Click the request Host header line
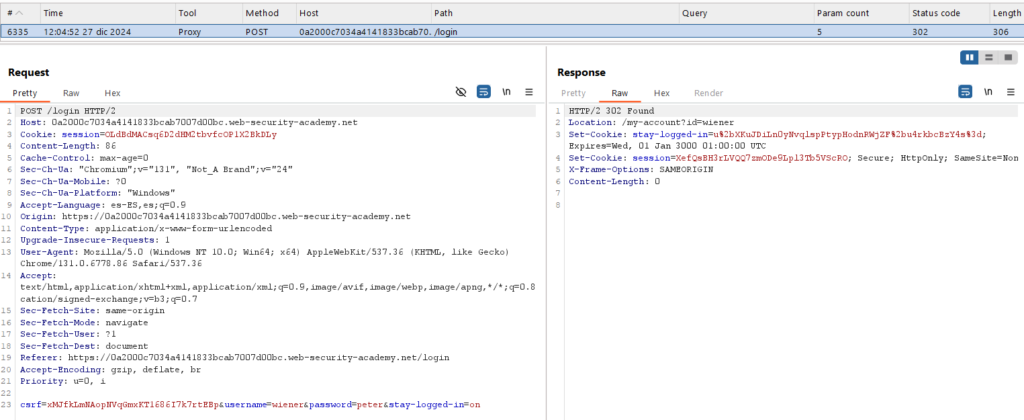 point(189,122)
